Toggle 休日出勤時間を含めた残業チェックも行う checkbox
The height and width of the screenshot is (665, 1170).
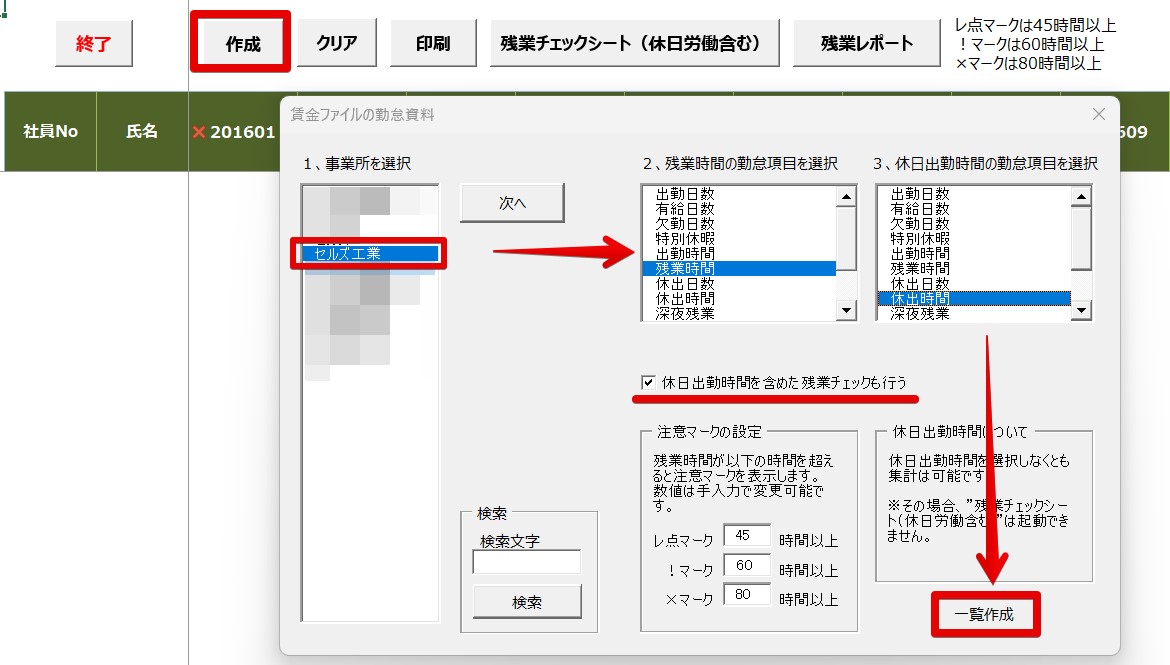pyautogui.click(x=648, y=383)
